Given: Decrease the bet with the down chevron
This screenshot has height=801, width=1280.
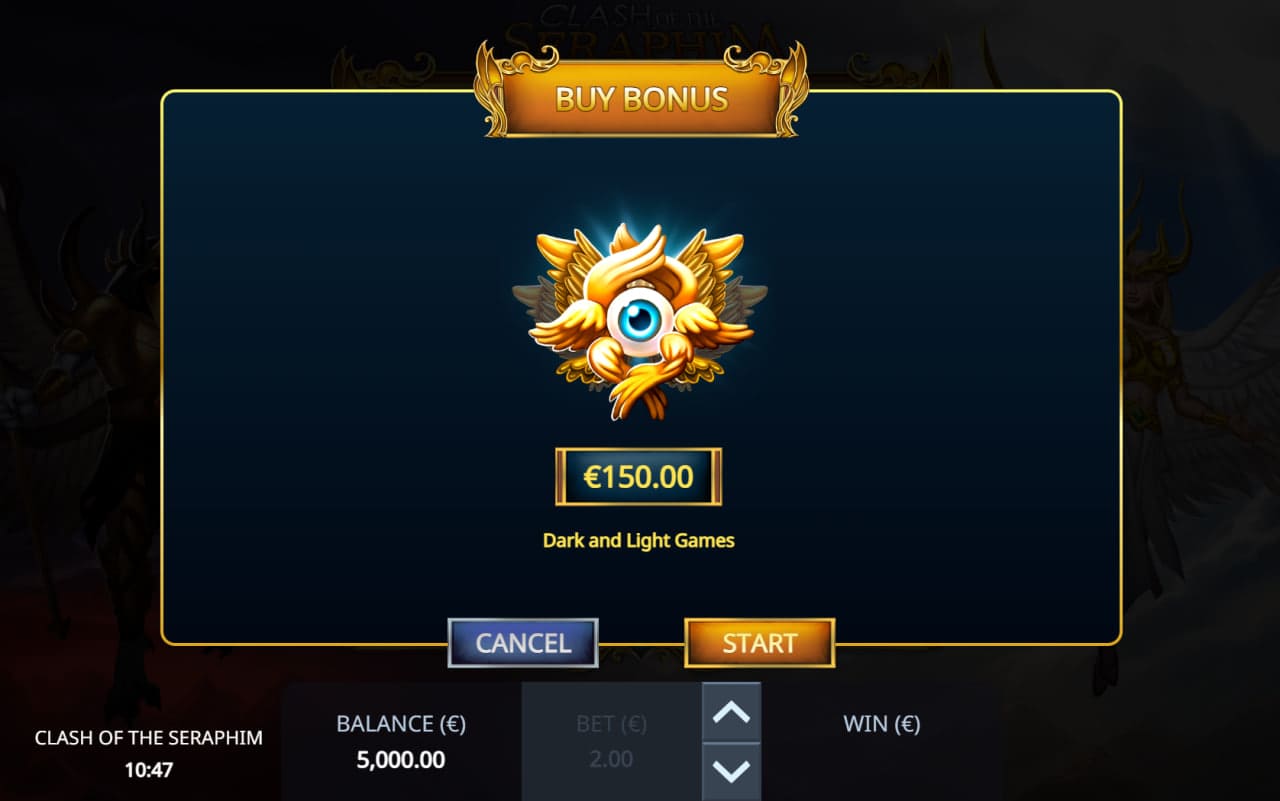Looking at the screenshot, I should coord(731,771).
